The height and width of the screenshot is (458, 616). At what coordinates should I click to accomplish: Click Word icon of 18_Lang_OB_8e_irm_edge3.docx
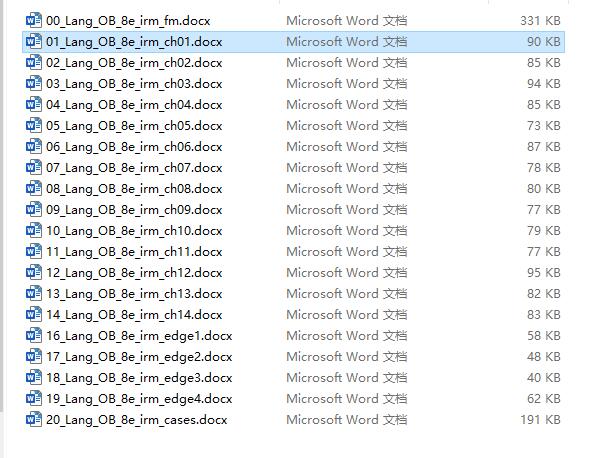(x=34, y=377)
